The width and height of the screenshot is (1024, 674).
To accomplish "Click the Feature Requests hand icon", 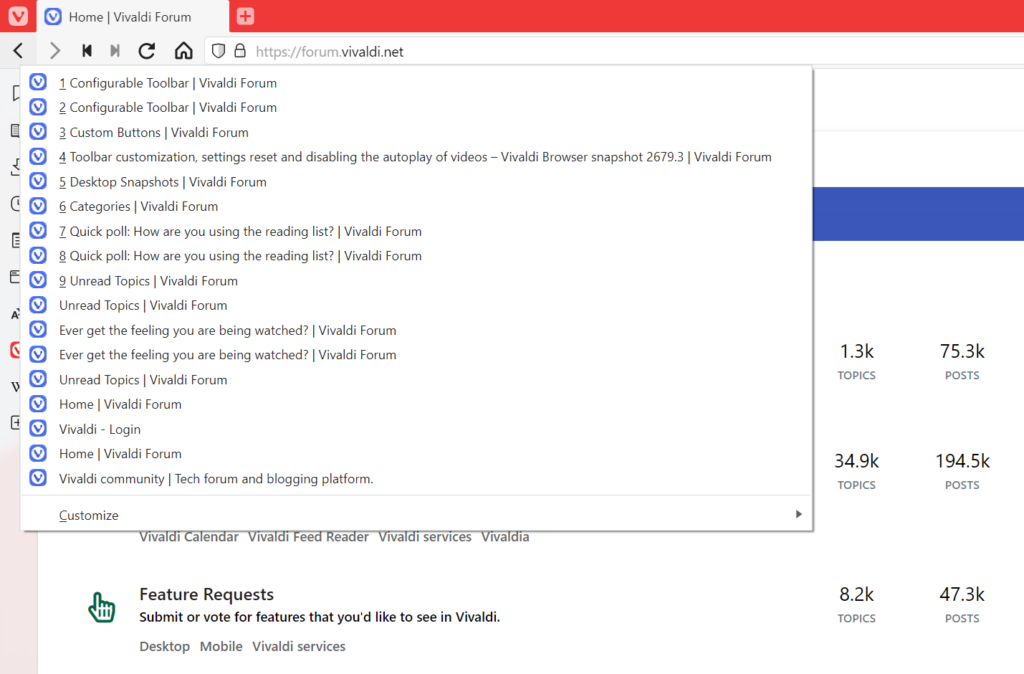I will pos(102,607).
